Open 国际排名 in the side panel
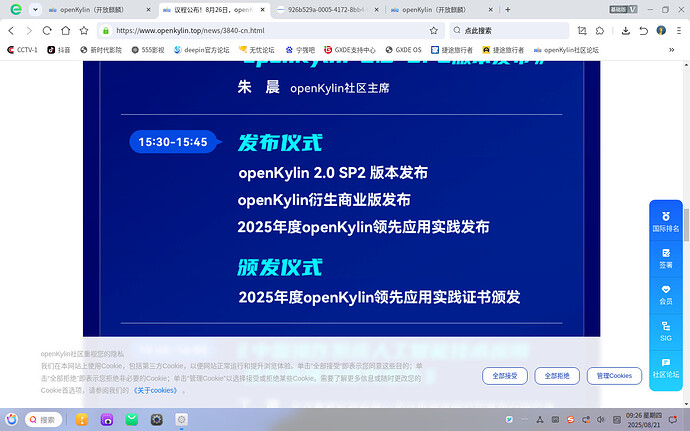The width and height of the screenshot is (690, 431). click(x=666, y=222)
